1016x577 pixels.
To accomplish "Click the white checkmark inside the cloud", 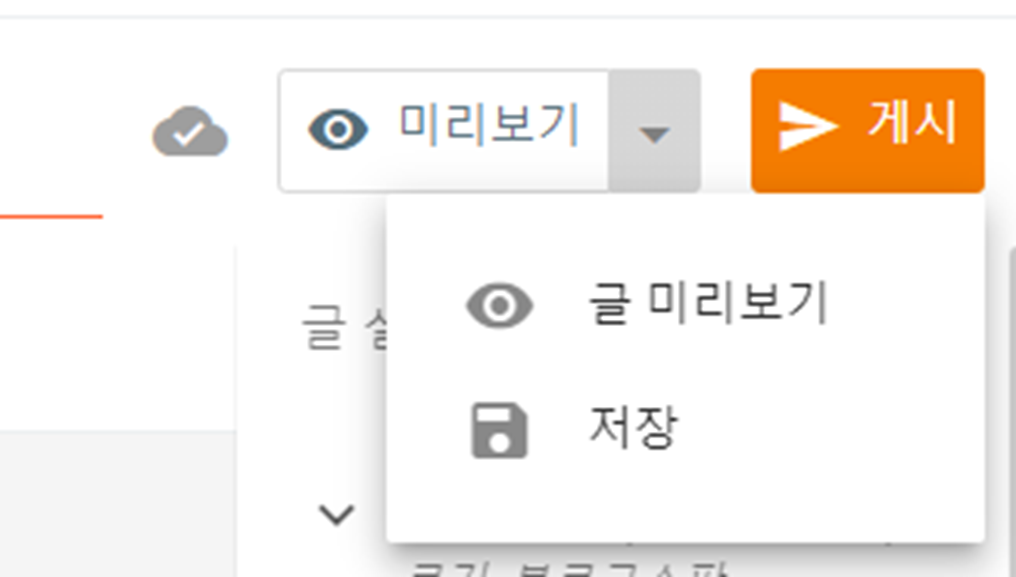I will (190, 134).
